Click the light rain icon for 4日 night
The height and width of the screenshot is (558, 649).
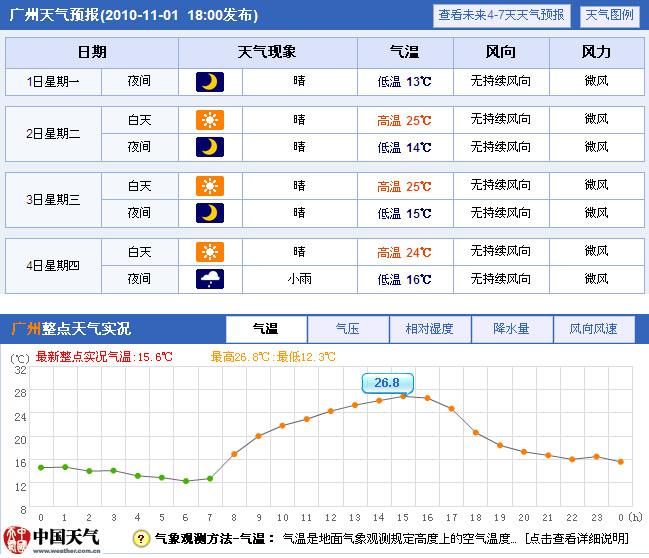(x=210, y=279)
